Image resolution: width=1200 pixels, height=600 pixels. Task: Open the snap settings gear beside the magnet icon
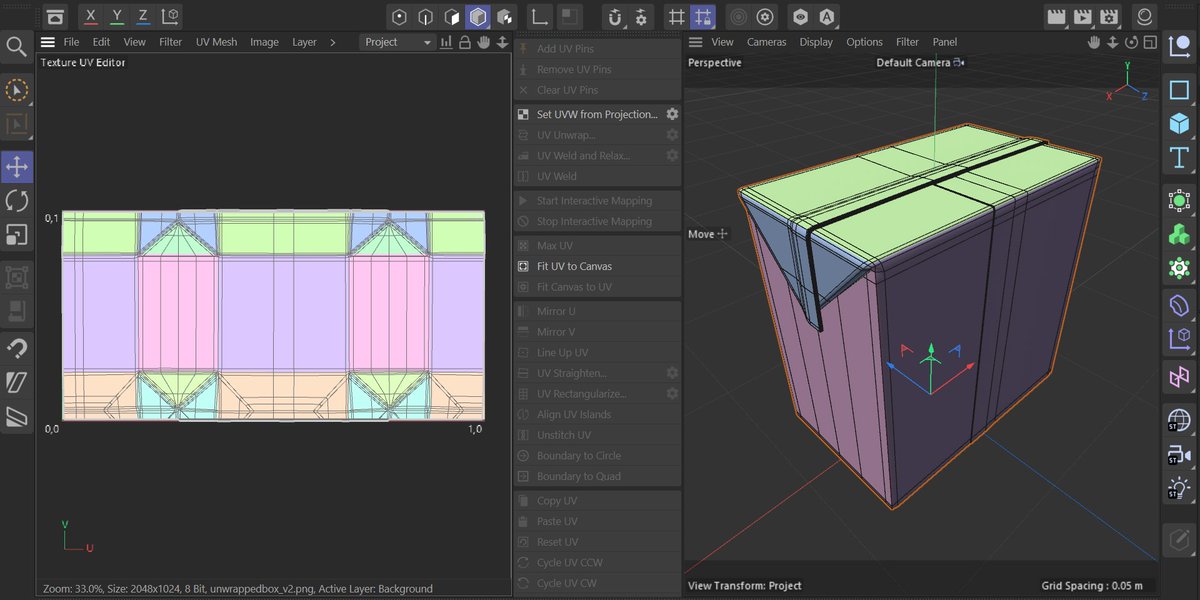(642, 17)
